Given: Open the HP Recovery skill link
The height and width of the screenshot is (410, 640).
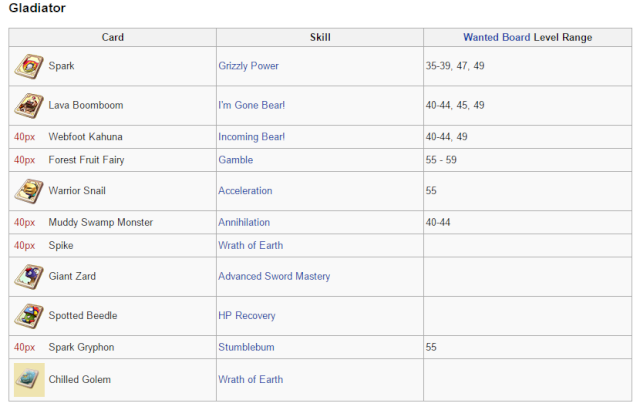Looking at the screenshot, I should (247, 316).
